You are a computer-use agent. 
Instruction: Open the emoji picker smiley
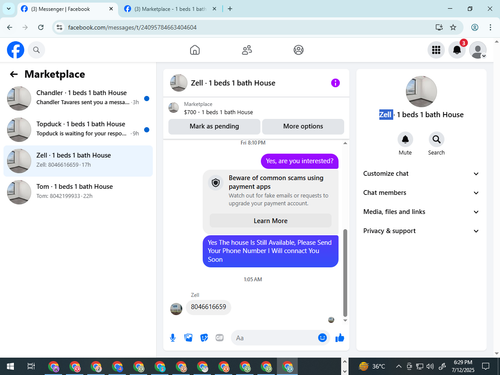[322, 338]
